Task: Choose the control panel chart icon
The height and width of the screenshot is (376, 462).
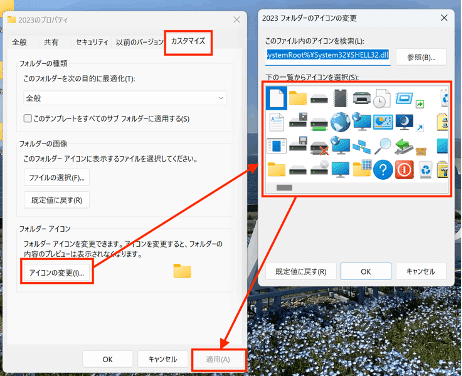Action: coord(383,122)
